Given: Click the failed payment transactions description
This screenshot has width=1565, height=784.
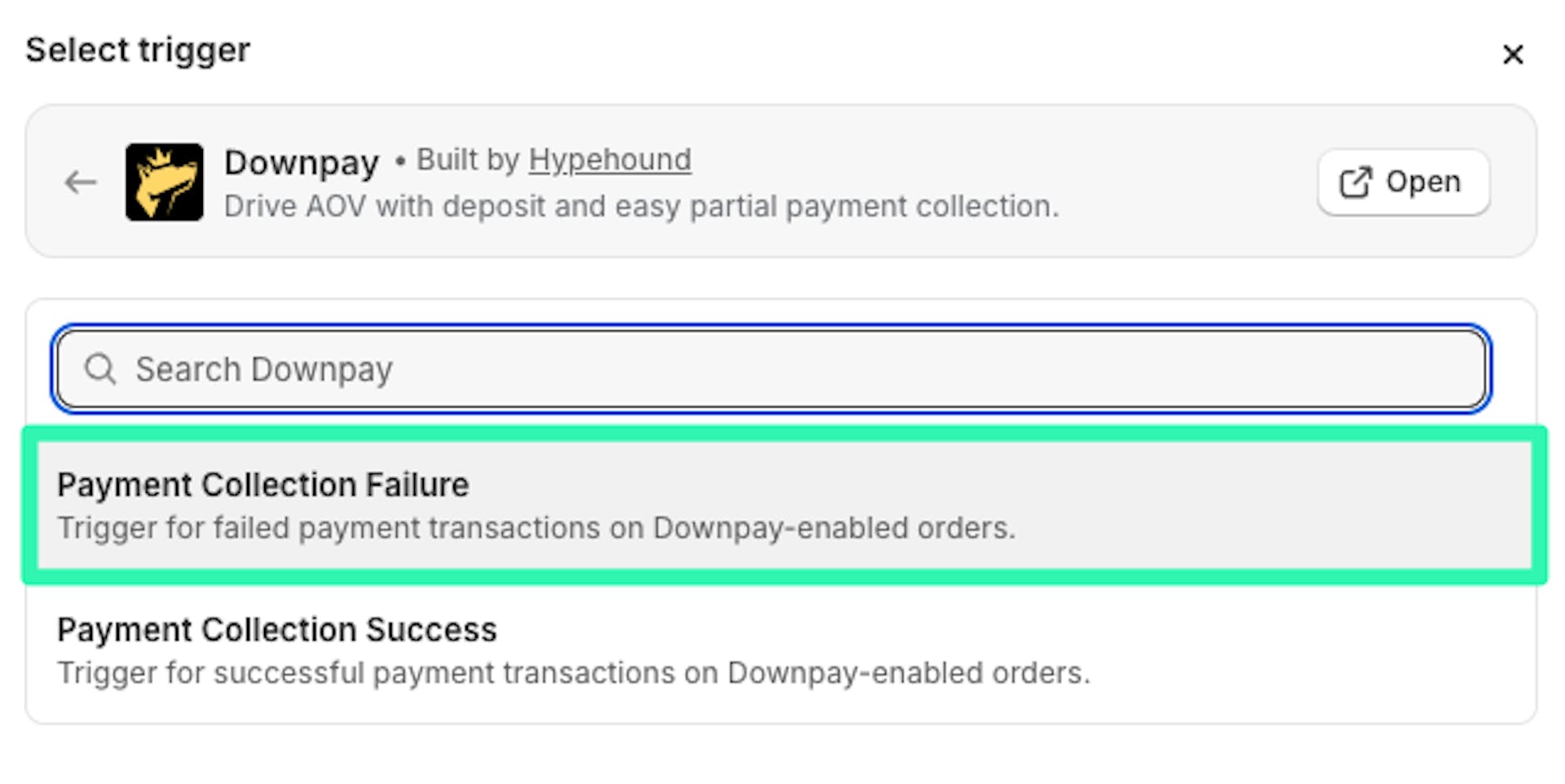Looking at the screenshot, I should point(536,528).
